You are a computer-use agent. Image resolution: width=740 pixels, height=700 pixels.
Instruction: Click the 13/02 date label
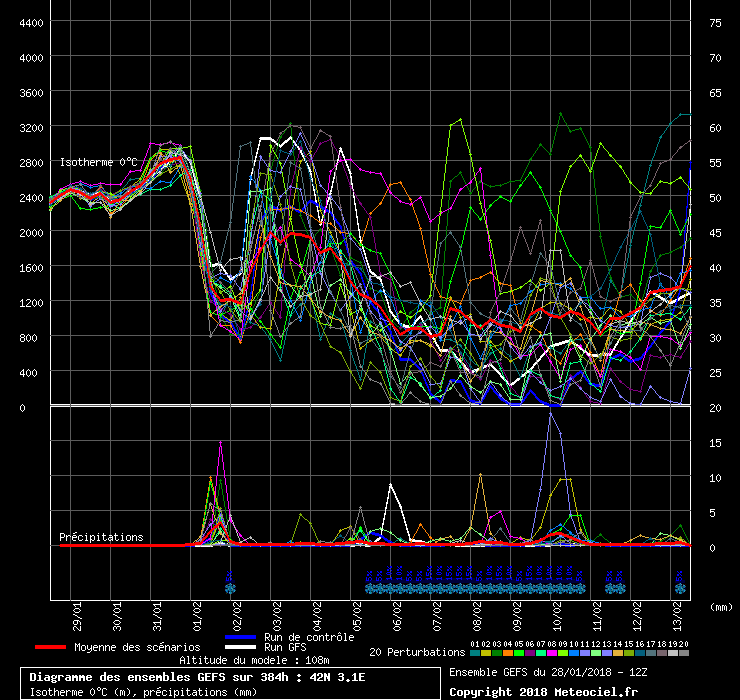[x=677, y=616]
